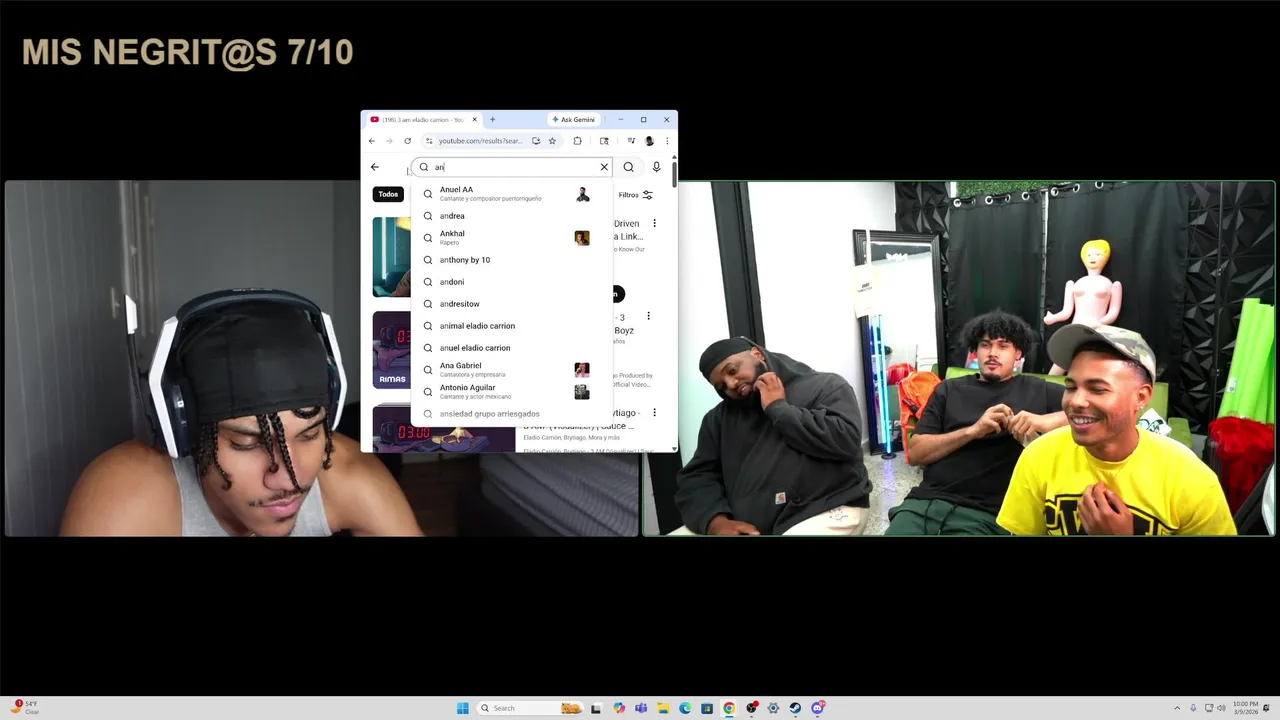This screenshot has width=1280, height=720.
Task: Activate YouTube voice search microphone
Action: tap(656, 167)
